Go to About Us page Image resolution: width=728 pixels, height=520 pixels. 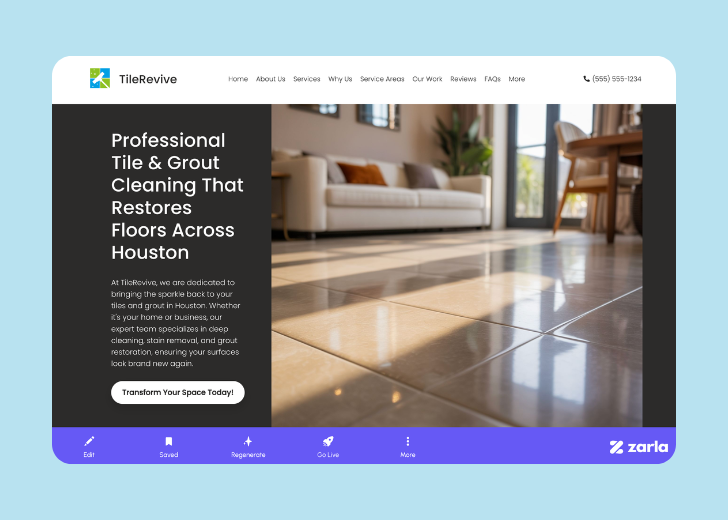pyautogui.click(x=270, y=79)
